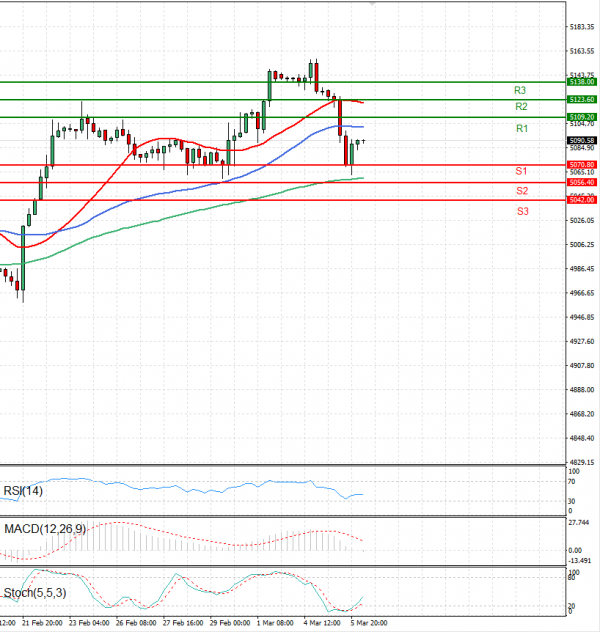
Task: Click the S1 support label
Action: tap(521, 171)
